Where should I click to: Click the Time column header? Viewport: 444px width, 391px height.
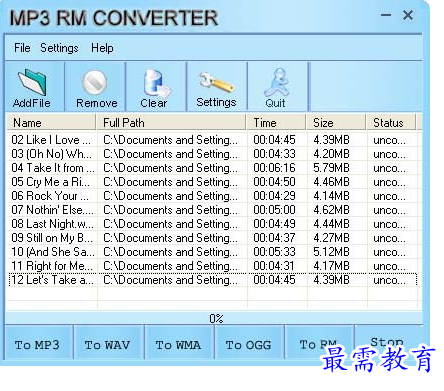(x=276, y=123)
